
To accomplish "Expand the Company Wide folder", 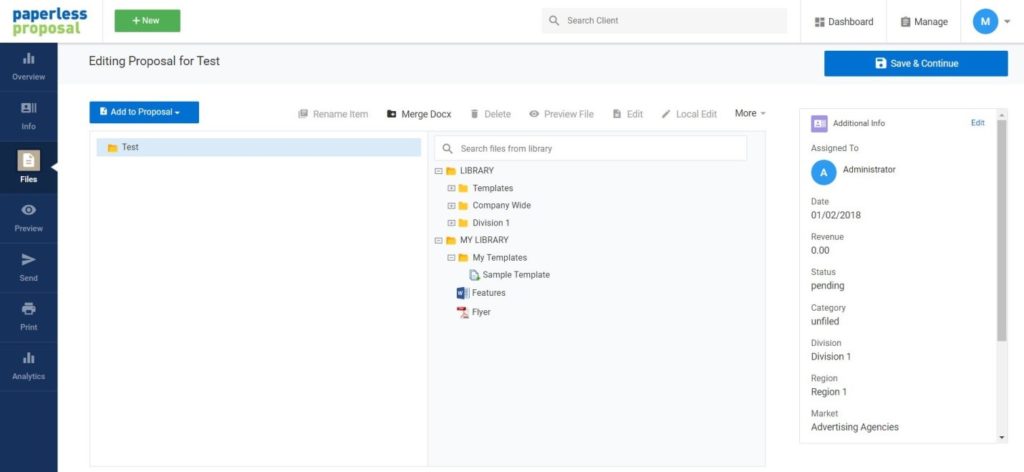I will pyautogui.click(x=451, y=206).
